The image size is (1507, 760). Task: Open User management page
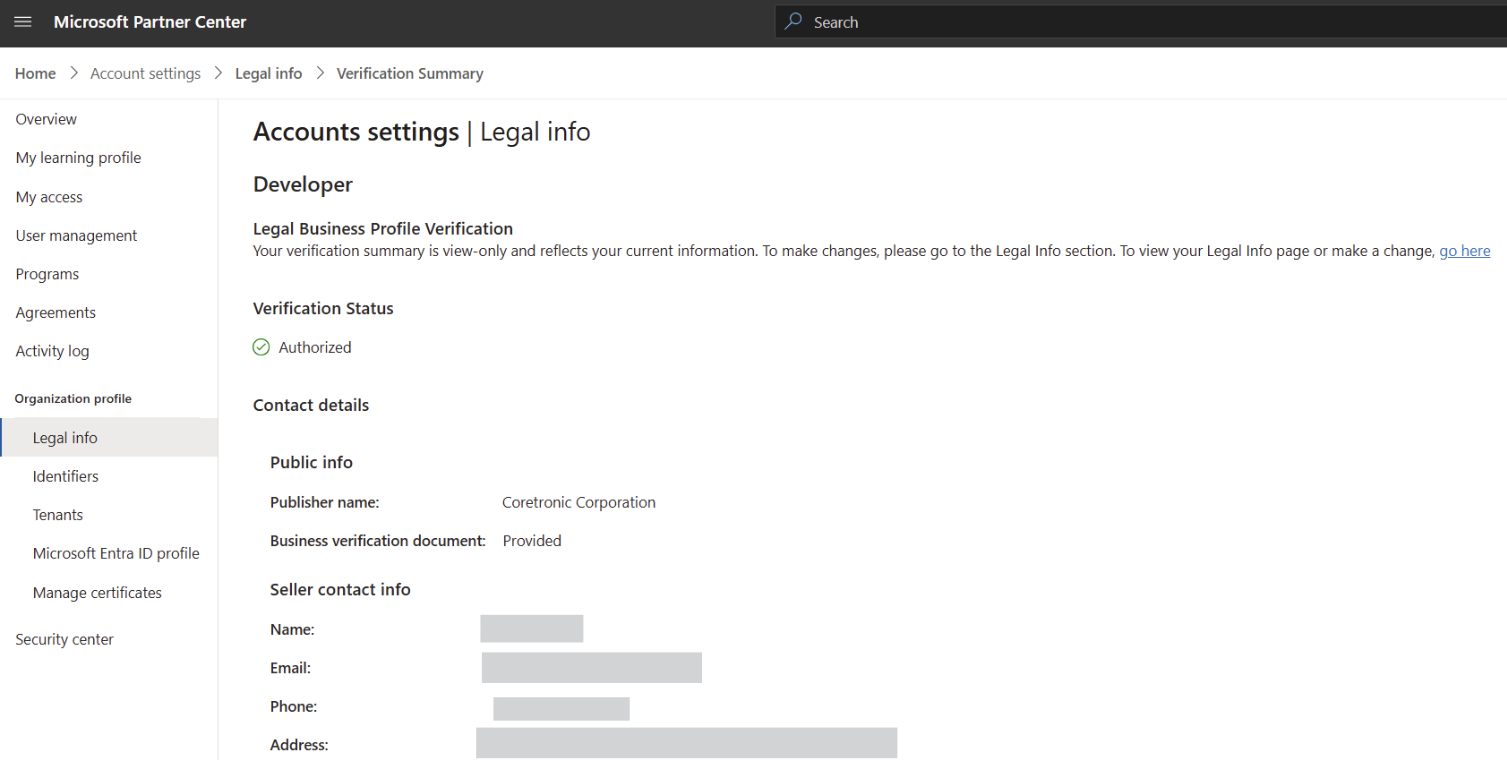coord(76,236)
